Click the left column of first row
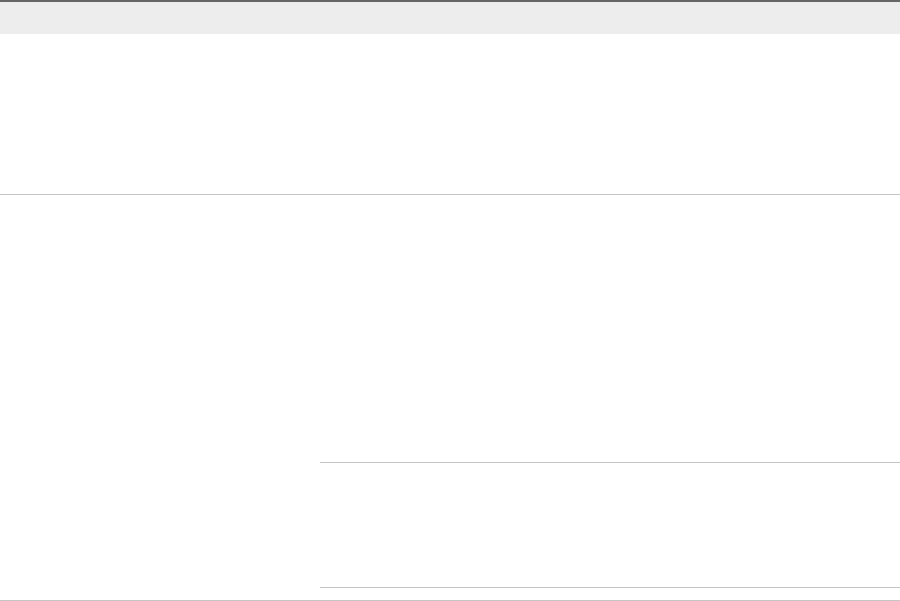This screenshot has height=601, width=900. pos(160,113)
